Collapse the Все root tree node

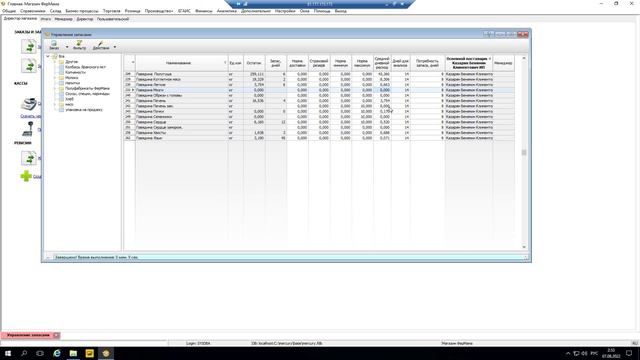pyautogui.click(x=48, y=56)
